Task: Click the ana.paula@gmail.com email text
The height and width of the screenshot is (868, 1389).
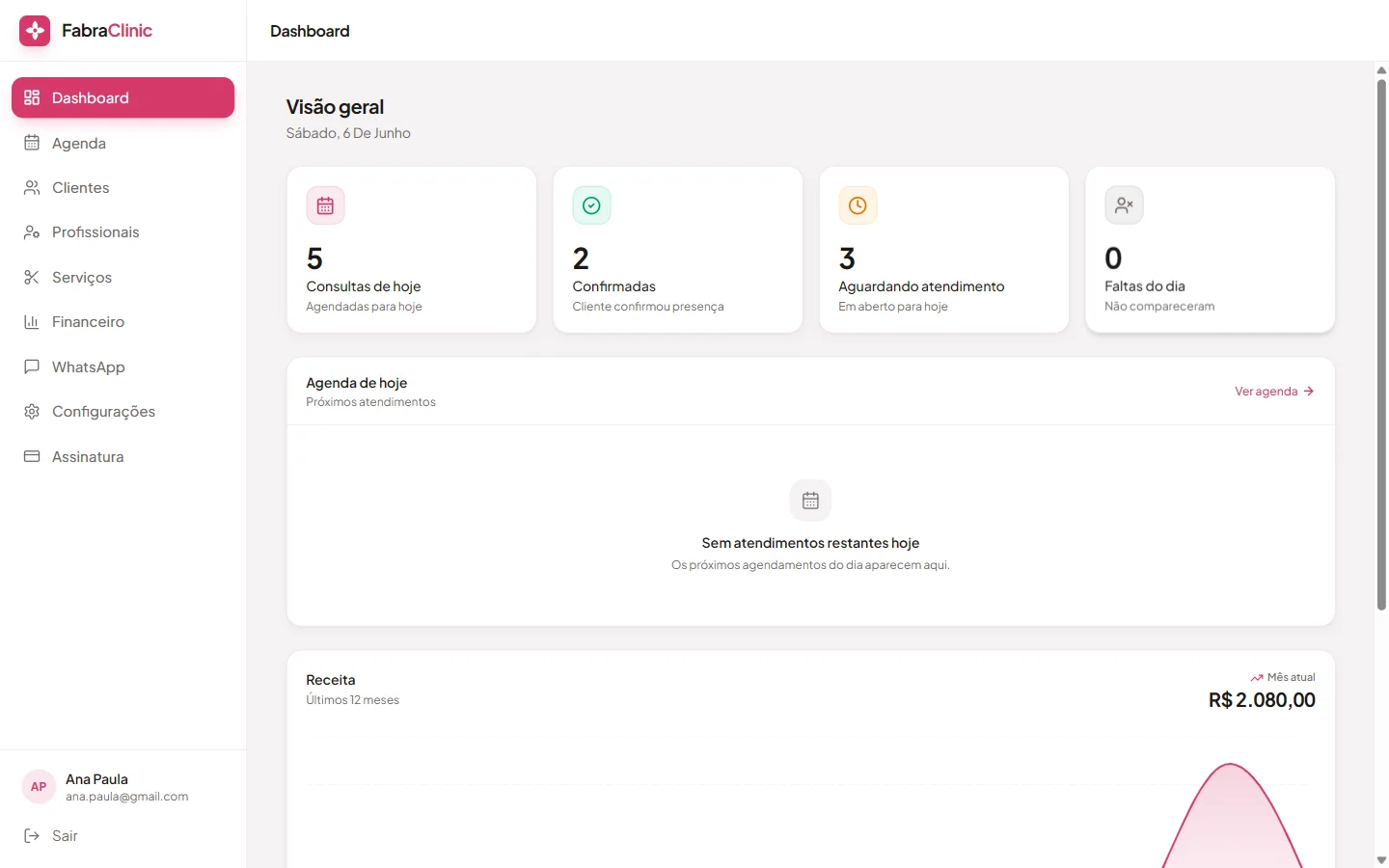Action: tap(127, 797)
